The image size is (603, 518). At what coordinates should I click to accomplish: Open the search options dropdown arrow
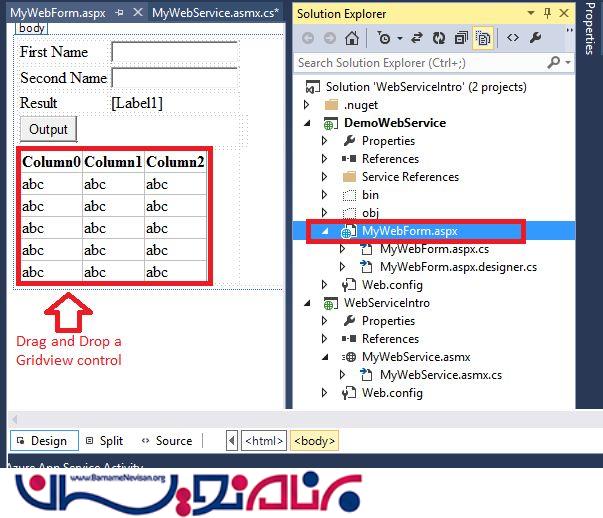tap(568, 62)
